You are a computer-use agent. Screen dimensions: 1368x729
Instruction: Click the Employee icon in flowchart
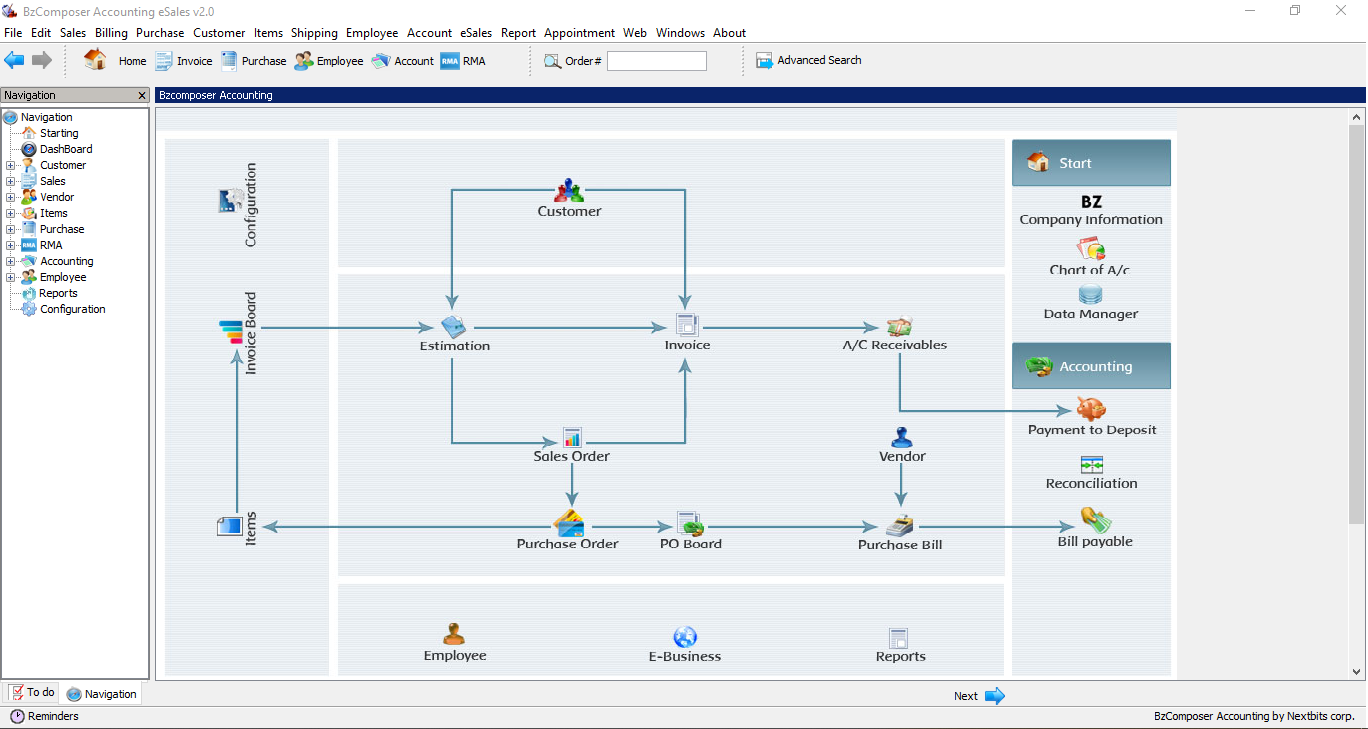(454, 634)
